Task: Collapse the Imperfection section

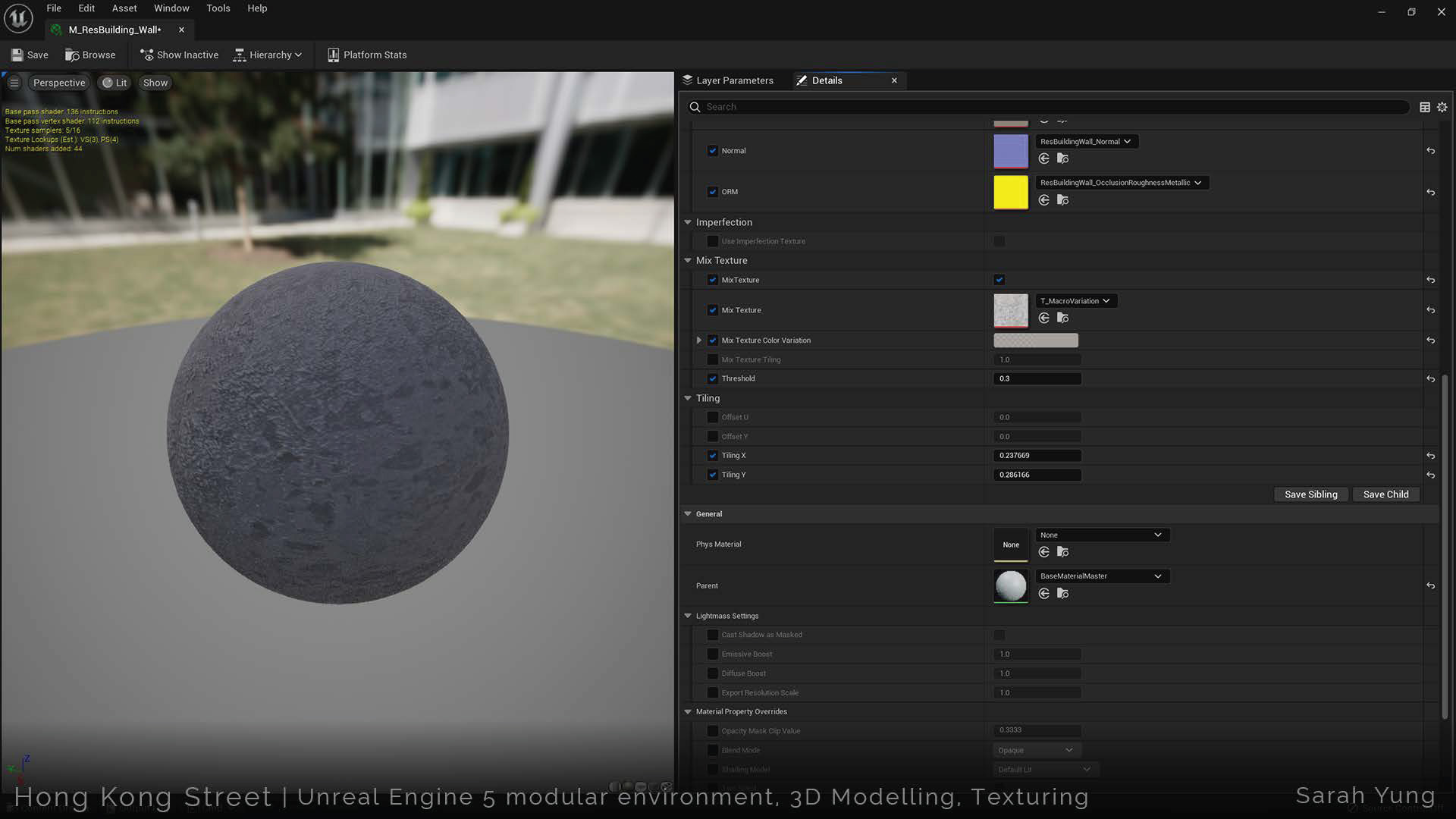Action: point(688,222)
